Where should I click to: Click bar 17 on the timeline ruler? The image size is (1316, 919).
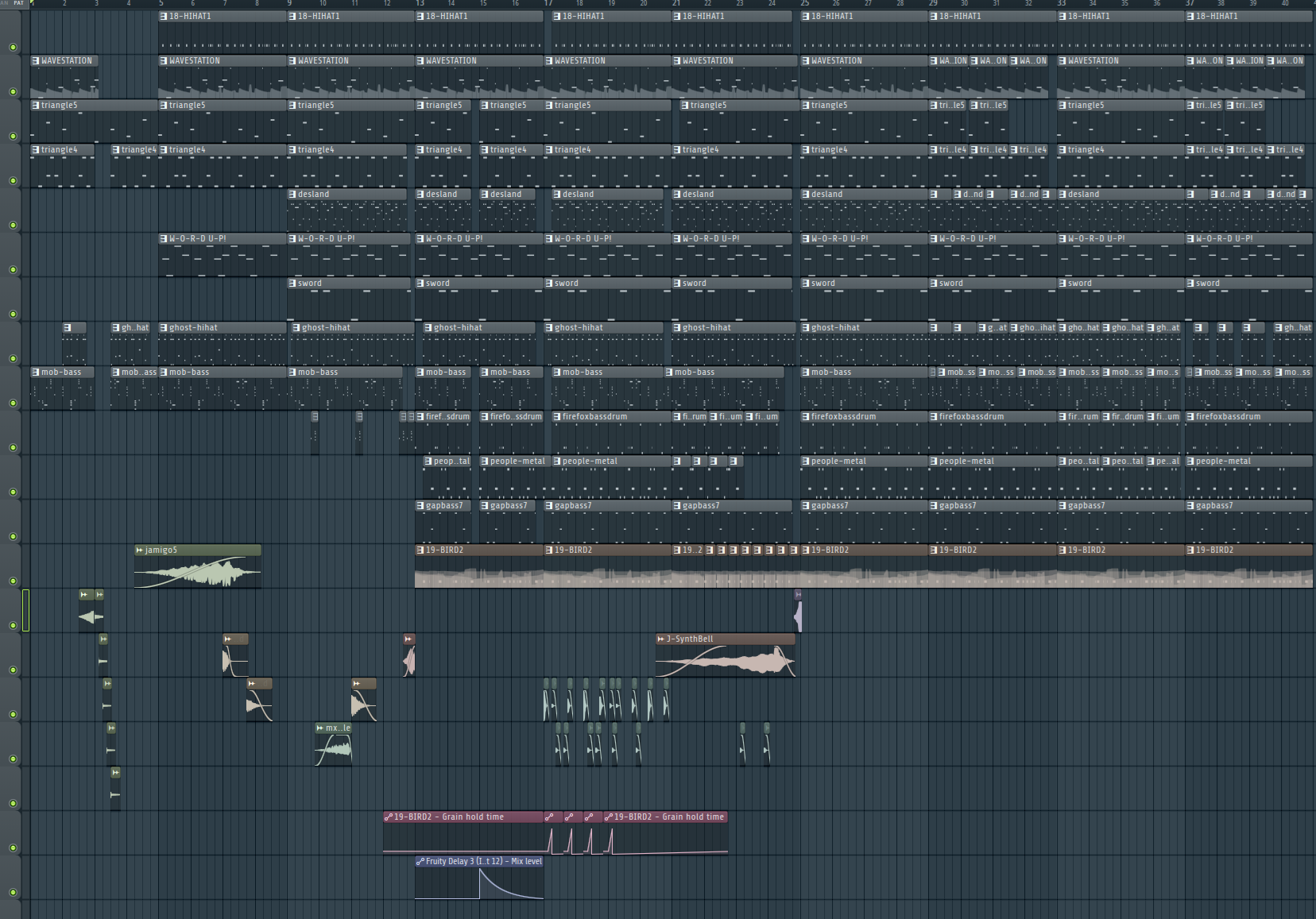(548, 3)
